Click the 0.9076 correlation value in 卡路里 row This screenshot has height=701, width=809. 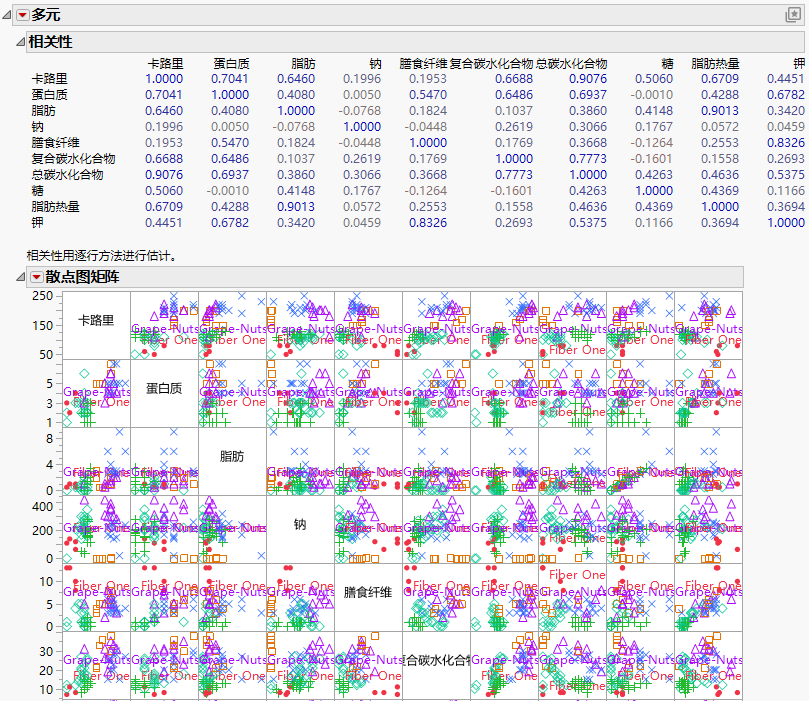(588, 79)
